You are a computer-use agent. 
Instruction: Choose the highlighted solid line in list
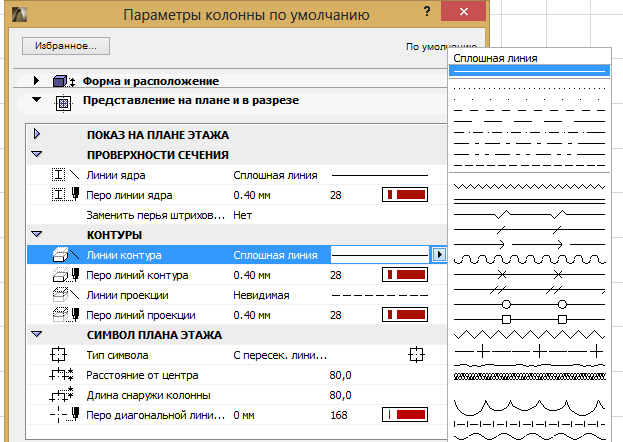tap(529, 71)
